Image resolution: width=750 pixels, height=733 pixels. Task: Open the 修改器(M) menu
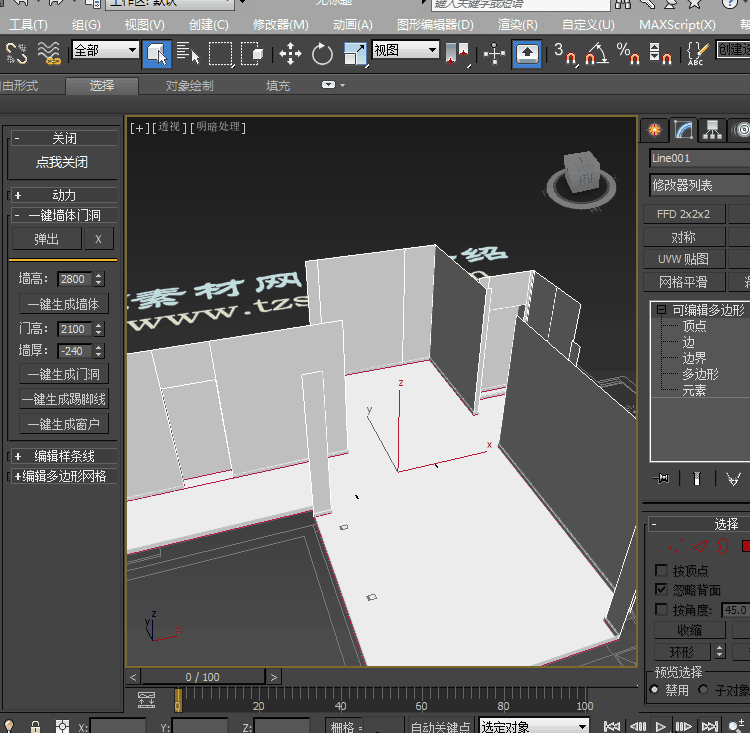pyautogui.click(x=280, y=24)
